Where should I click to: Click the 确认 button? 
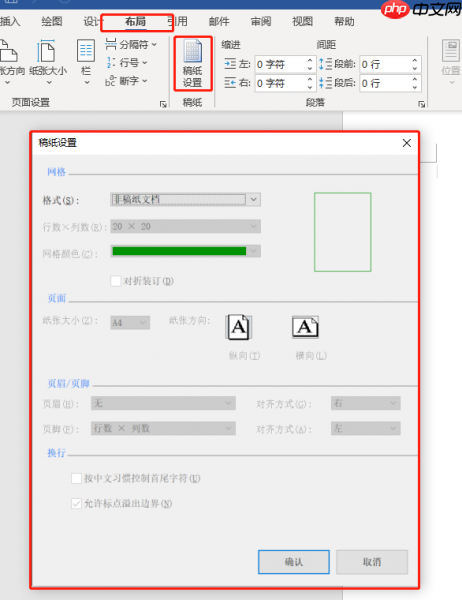(x=294, y=562)
